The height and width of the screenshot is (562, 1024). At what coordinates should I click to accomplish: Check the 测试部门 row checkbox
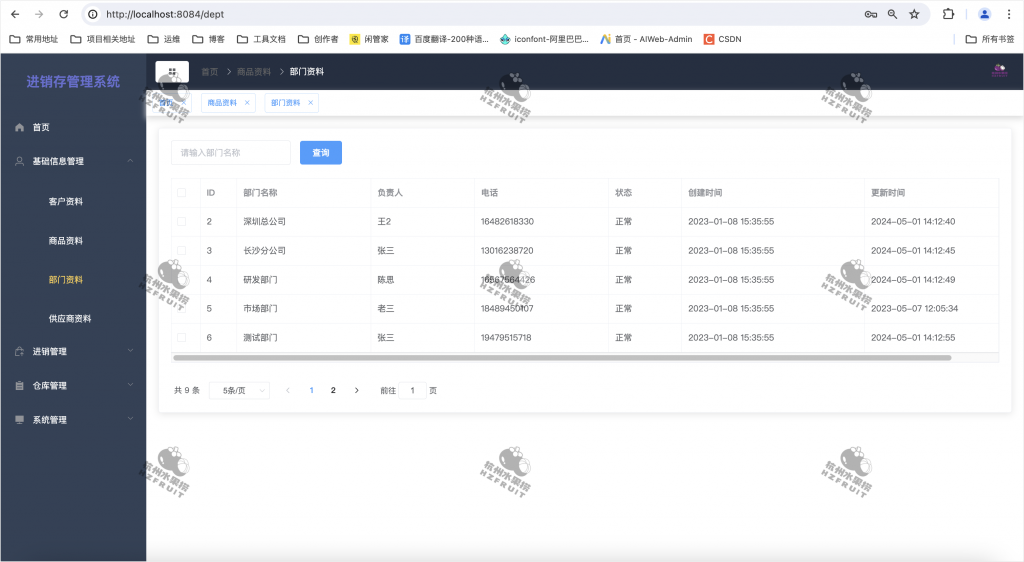pos(182,337)
